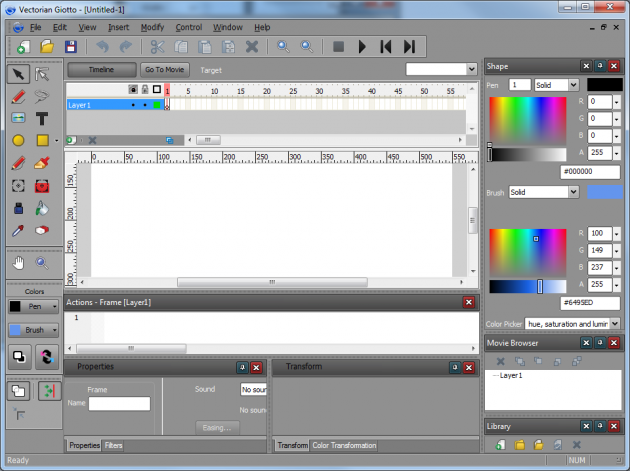Select the Text tool
Viewport: 630px width, 471px height.
pos(43,119)
